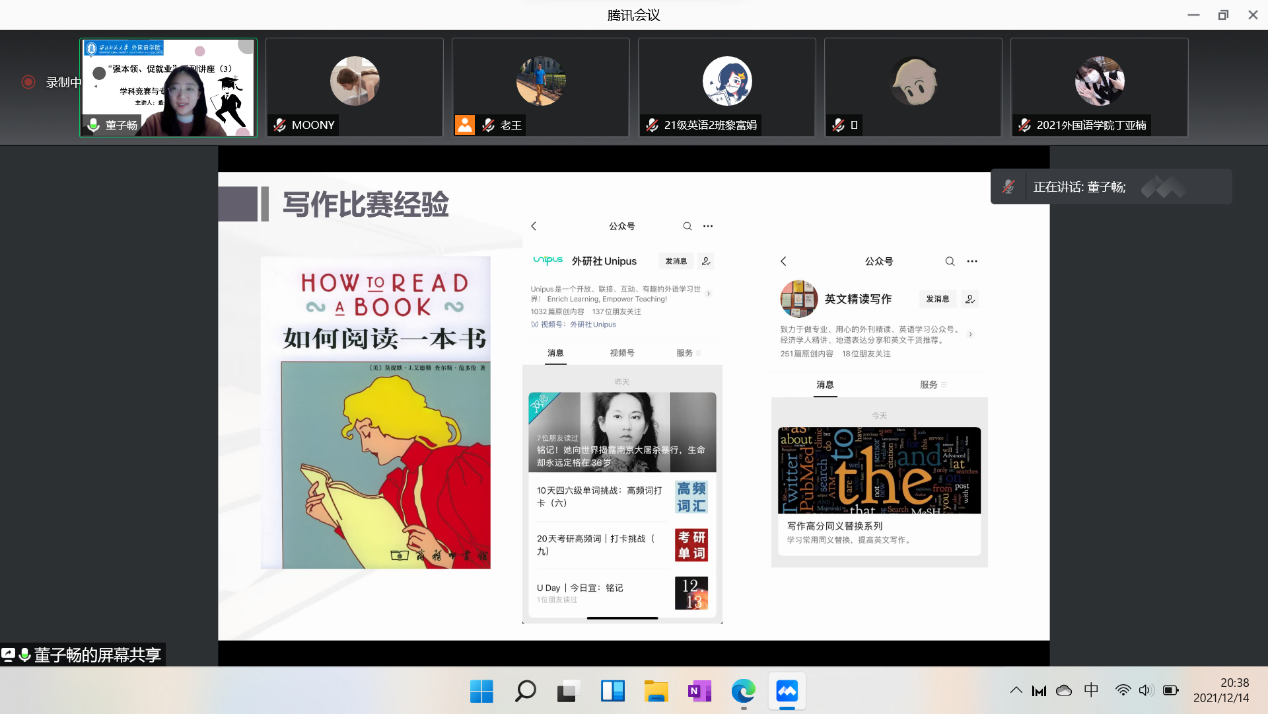
Task: Click the red 录制中 recording indicator
Action: click(28, 82)
